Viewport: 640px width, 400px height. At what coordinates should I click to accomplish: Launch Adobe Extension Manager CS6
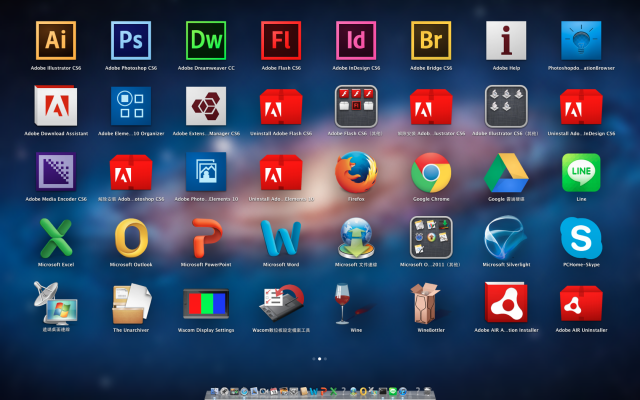click(x=206, y=106)
